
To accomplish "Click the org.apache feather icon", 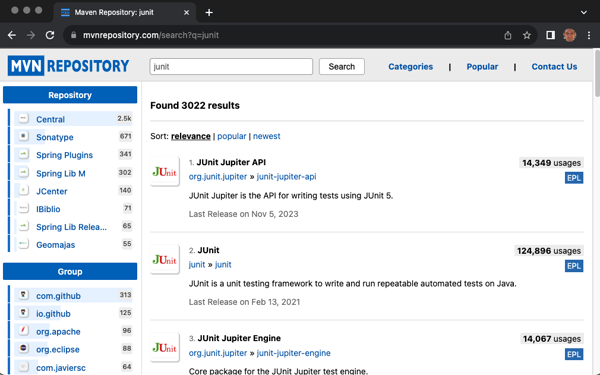I will click(x=24, y=331).
